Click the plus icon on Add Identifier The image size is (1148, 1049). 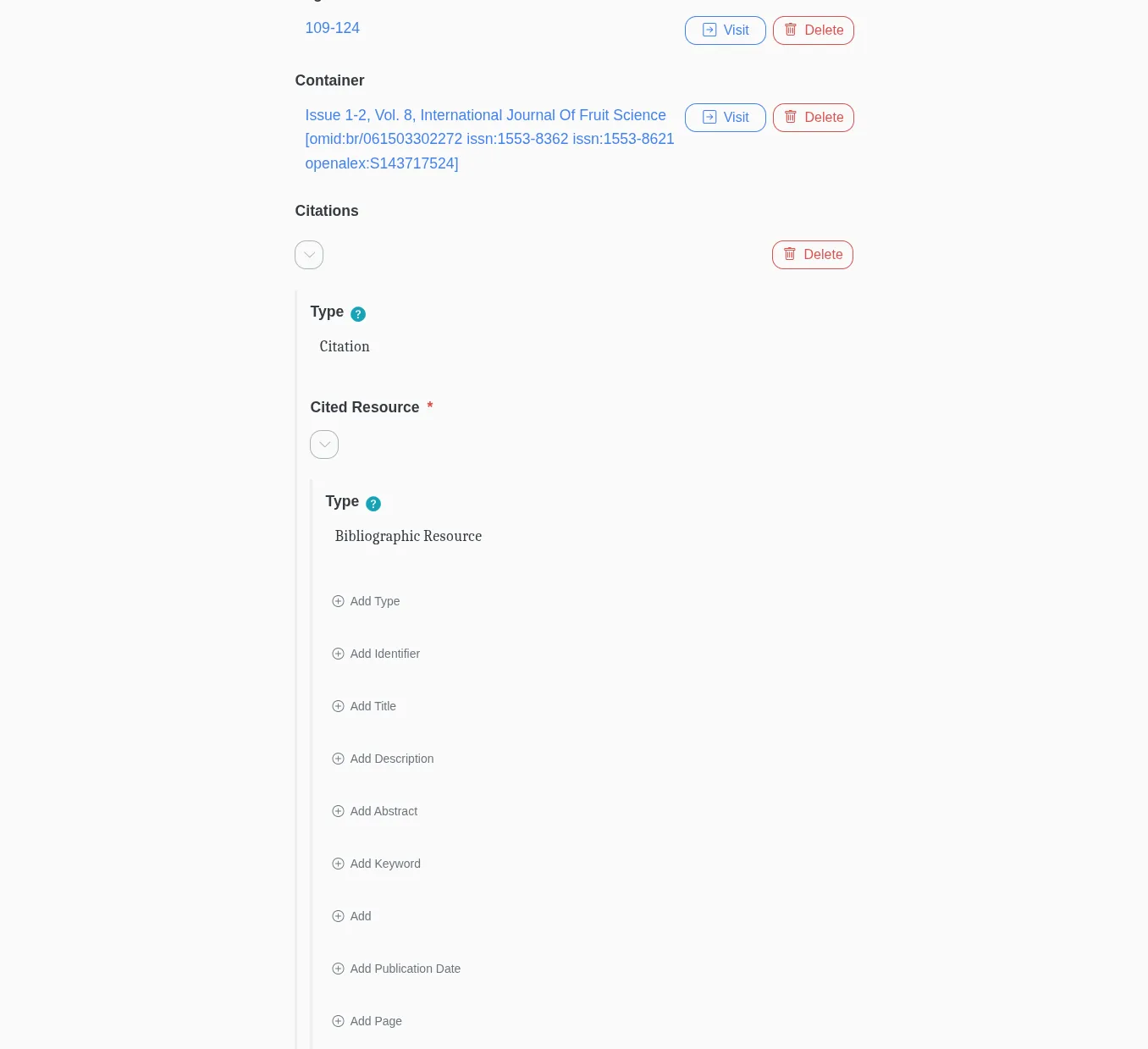click(x=338, y=654)
